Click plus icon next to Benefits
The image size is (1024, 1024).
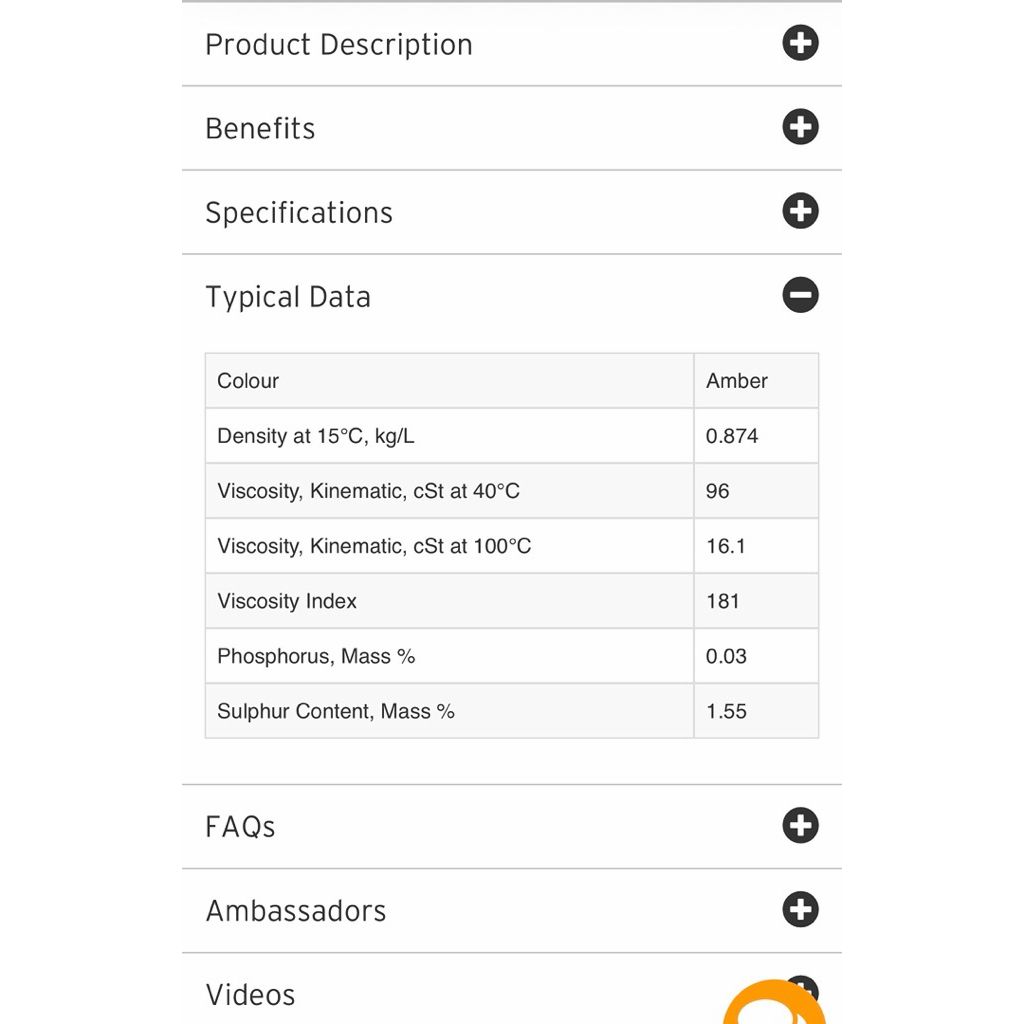pos(800,127)
